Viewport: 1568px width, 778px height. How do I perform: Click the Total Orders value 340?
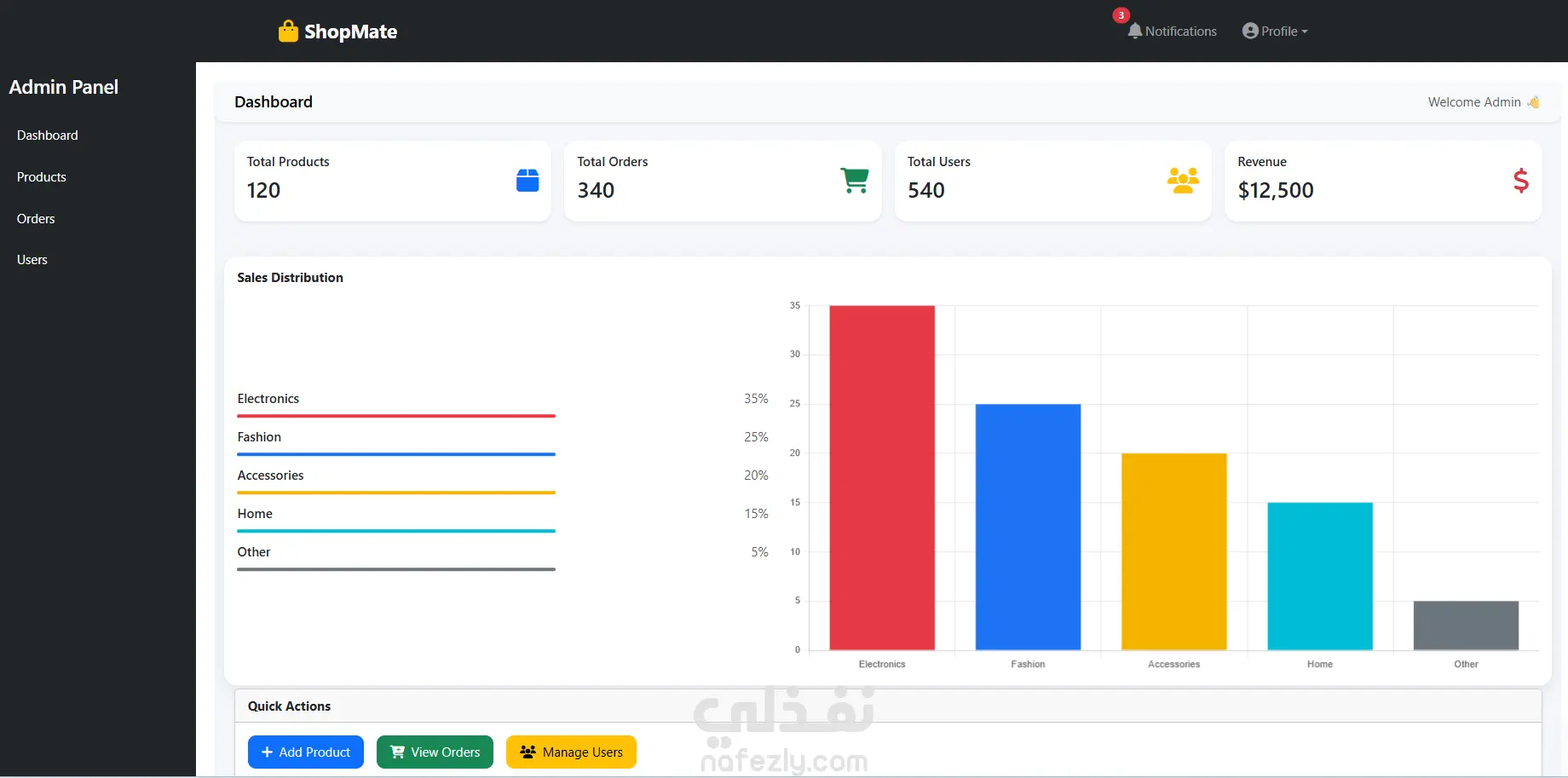pyautogui.click(x=596, y=190)
